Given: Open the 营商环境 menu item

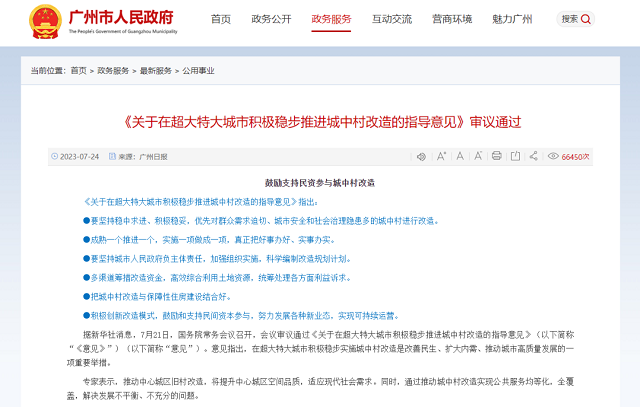Looking at the screenshot, I should coord(451,19).
